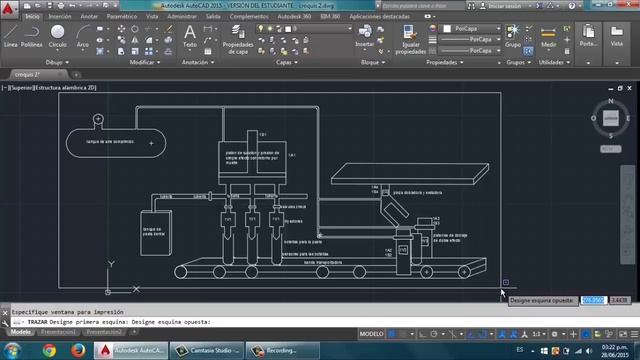The height and width of the screenshot is (360, 640).
Task: Click the customization menu icon in status bar
Action: point(635,334)
